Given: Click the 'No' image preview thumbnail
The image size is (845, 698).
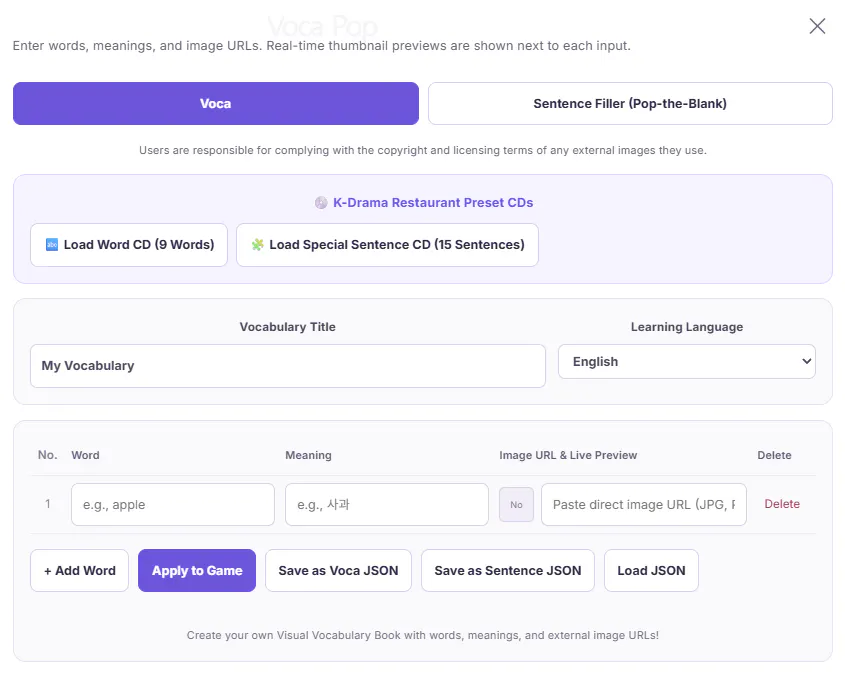Looking at the screenshot, I should click(516, 505).
